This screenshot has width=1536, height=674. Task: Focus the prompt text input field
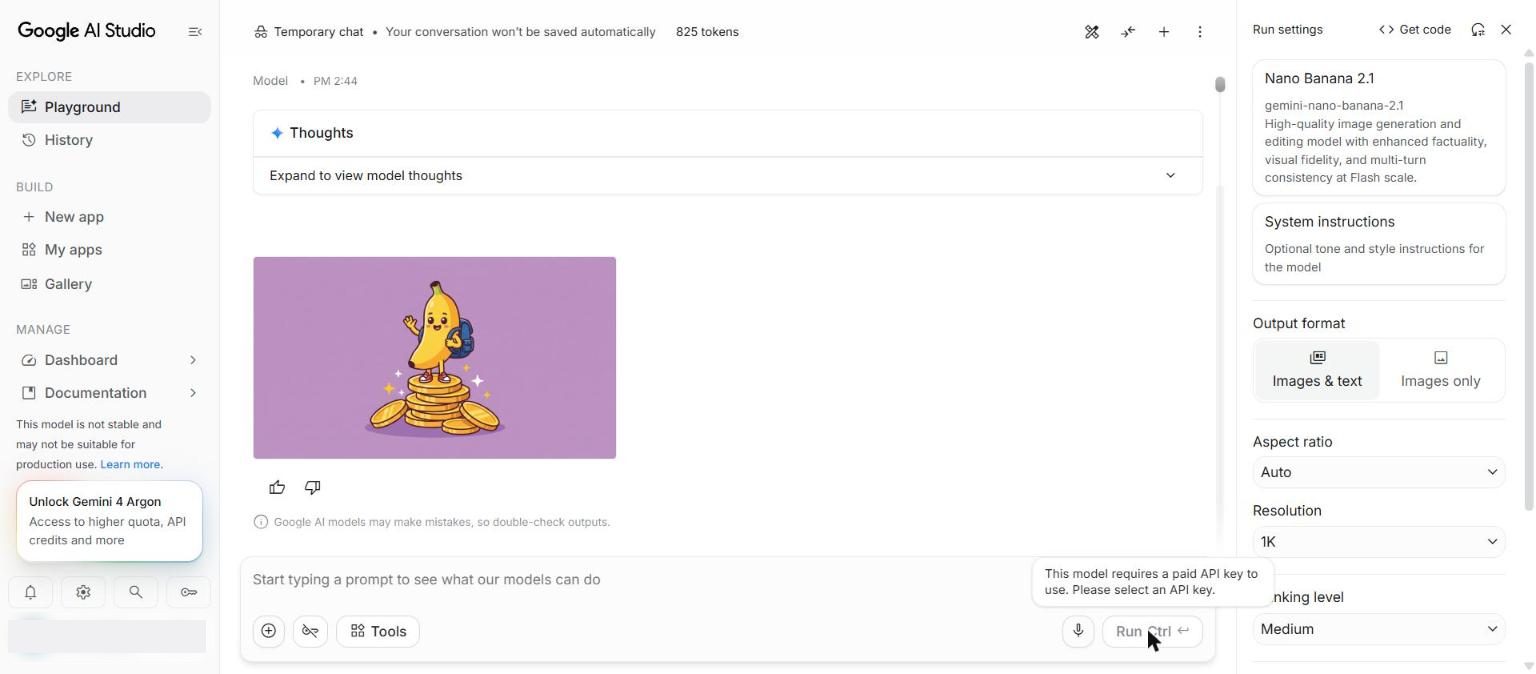[x=640, y=580]
